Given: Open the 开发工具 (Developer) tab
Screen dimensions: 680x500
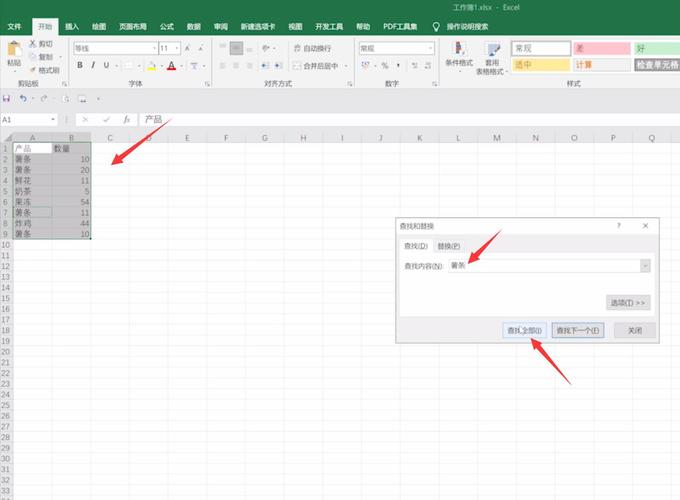Looking at the screenshot, I should click(329, 26).
